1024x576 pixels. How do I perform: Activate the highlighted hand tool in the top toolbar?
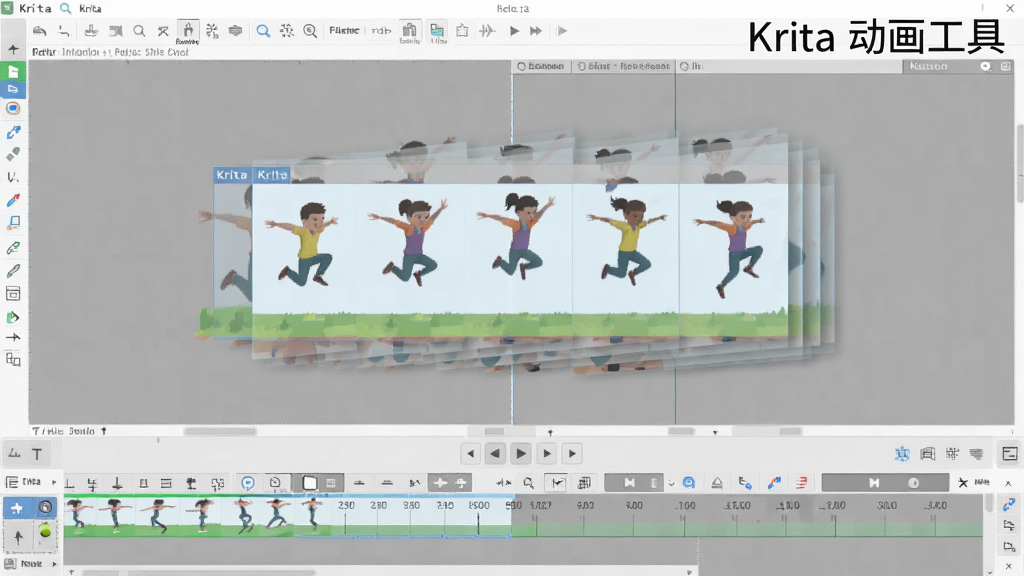click(187, 31)
